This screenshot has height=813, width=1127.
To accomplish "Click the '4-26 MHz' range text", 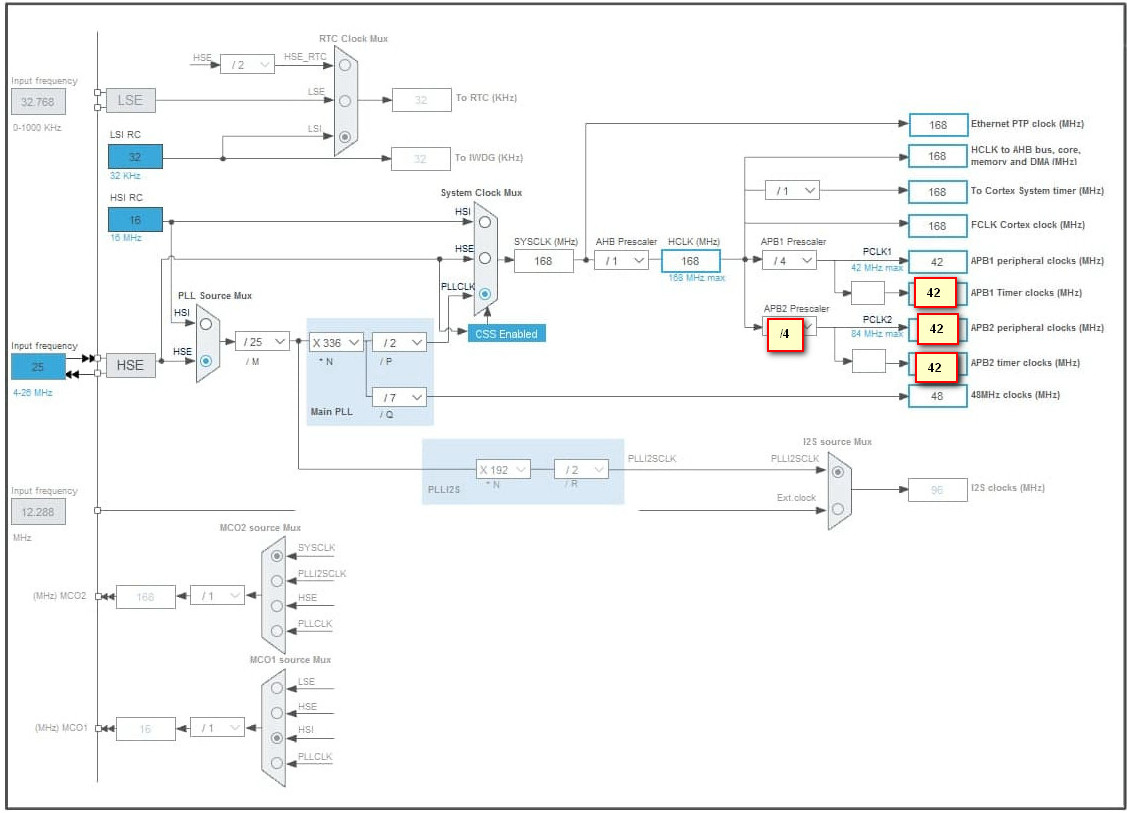I will (x=33, y=392).
